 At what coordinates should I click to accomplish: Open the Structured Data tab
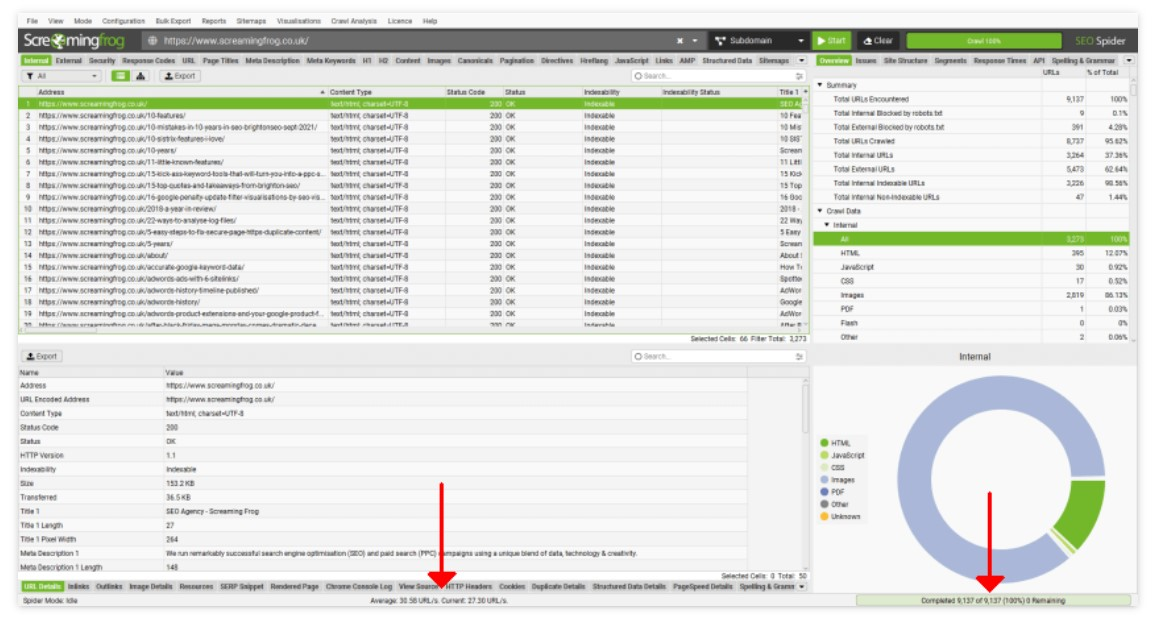tap(727, 60)
